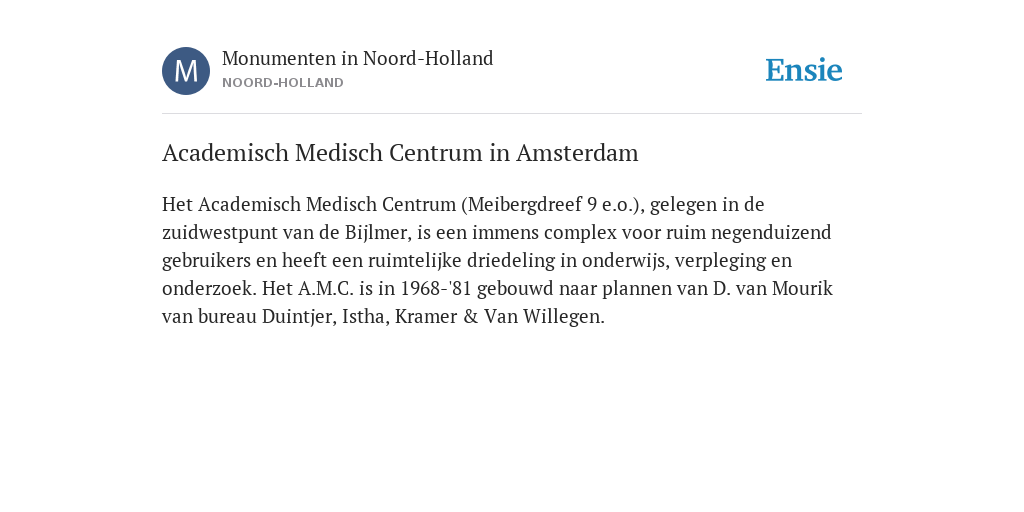The image size is (1024, 512).
Task: Click the name "D. van Mourik"
Action: [x=773, y=289]
